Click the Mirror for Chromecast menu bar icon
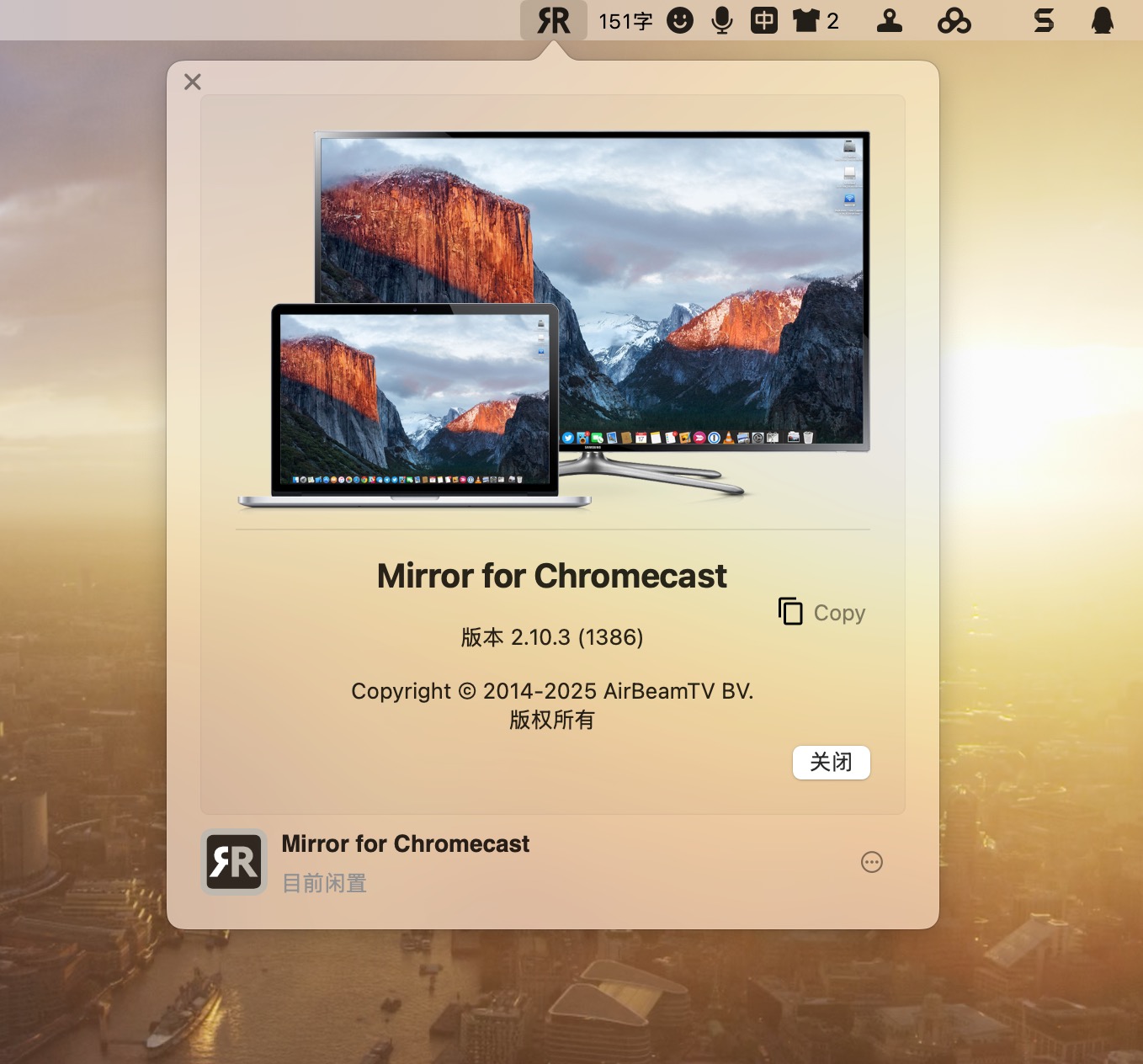This screenshot has height=1064, width=1143. (x=554, y=20)
